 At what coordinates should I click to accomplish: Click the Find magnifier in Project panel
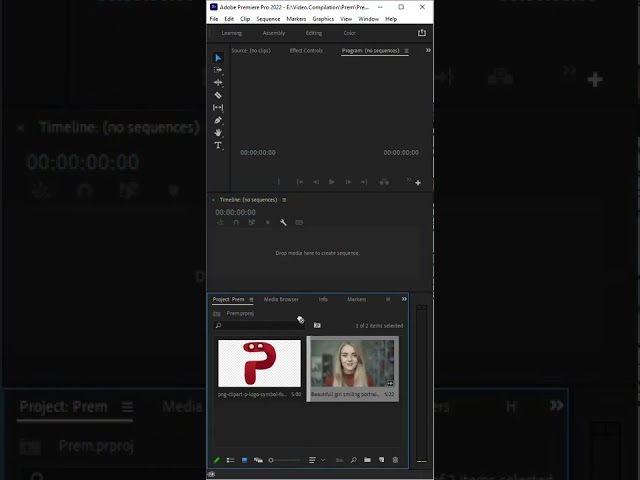click(x=353, y=460)
